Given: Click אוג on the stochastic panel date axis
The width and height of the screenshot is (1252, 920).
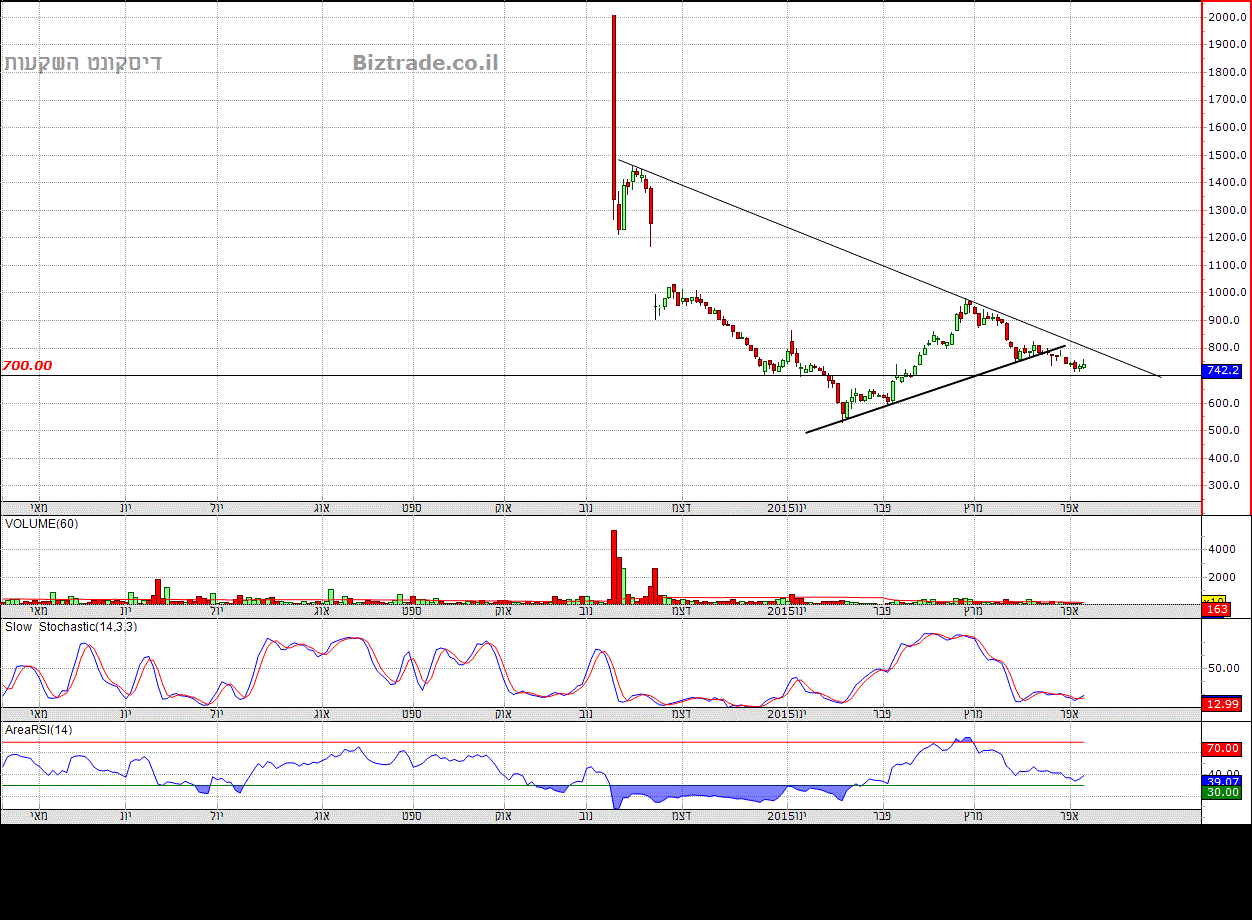Looking at the screenshot, I should coord(321,714).
